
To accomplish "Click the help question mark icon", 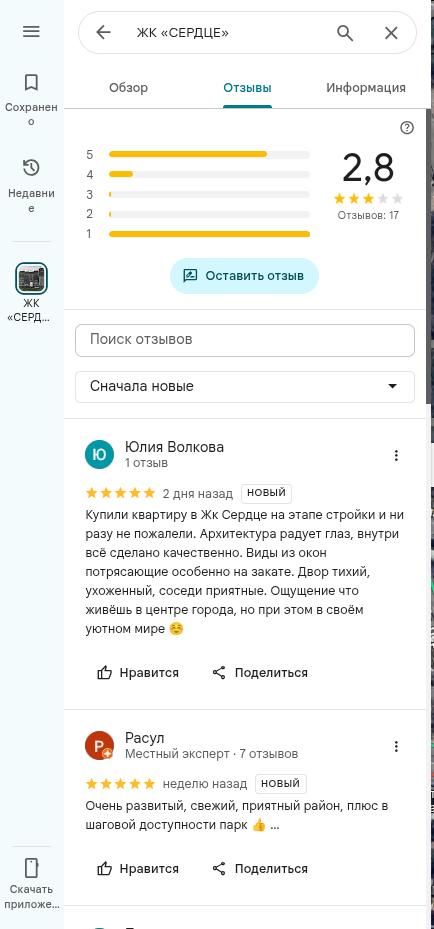I will pyautogui.click(x=407, y=128).
